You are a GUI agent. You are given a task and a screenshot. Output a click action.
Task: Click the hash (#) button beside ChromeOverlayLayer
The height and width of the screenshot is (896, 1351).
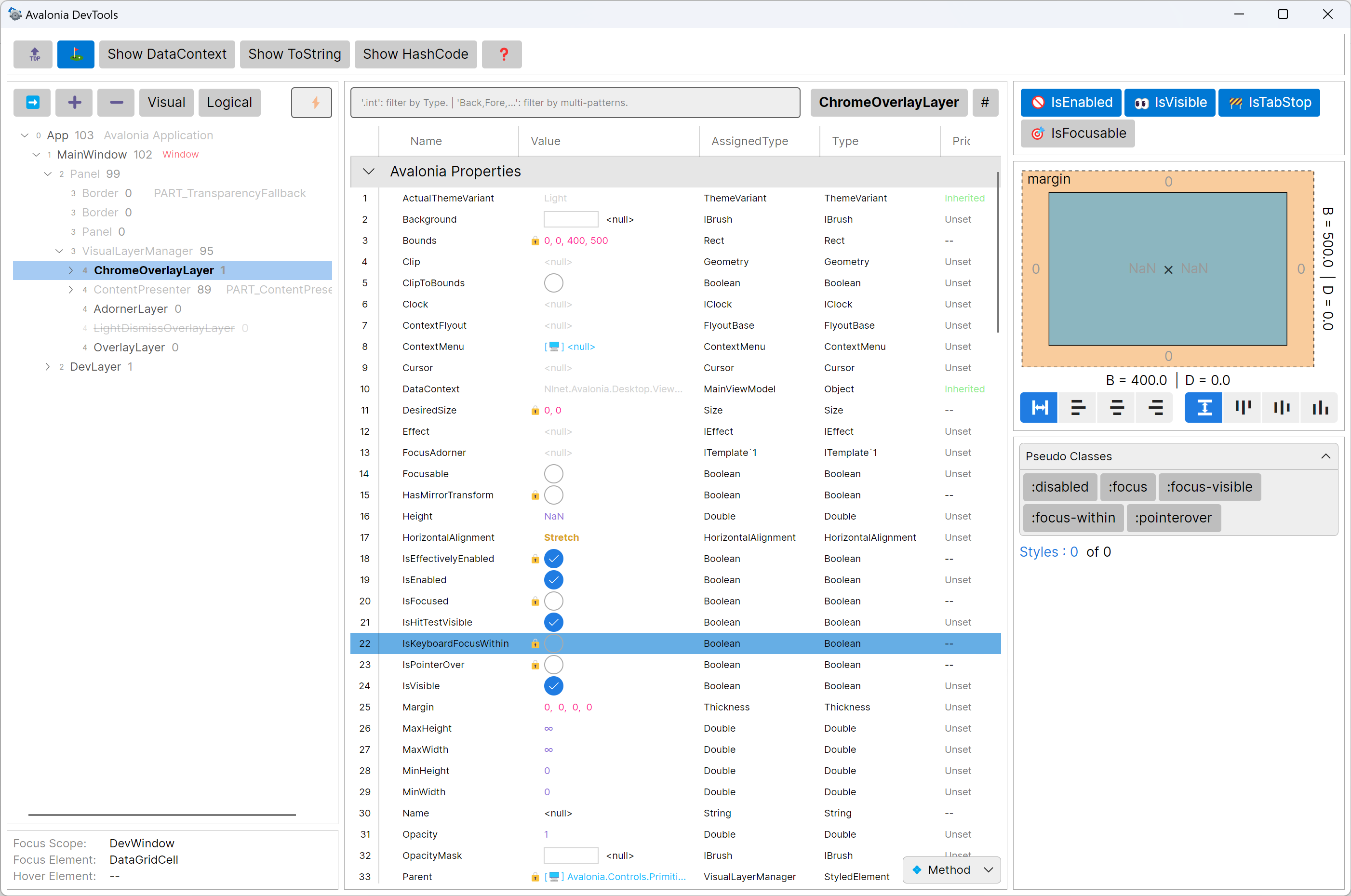985,102
